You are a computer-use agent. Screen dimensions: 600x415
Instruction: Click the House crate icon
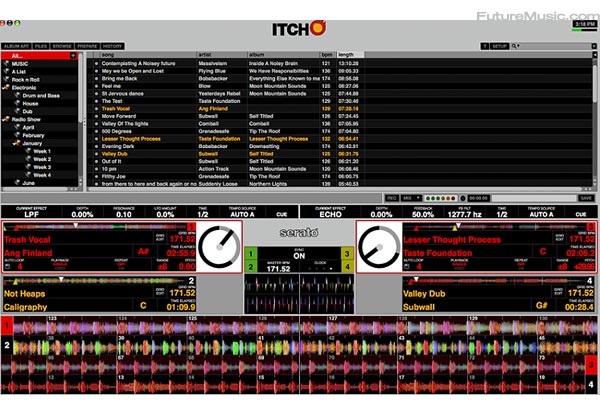17,103
